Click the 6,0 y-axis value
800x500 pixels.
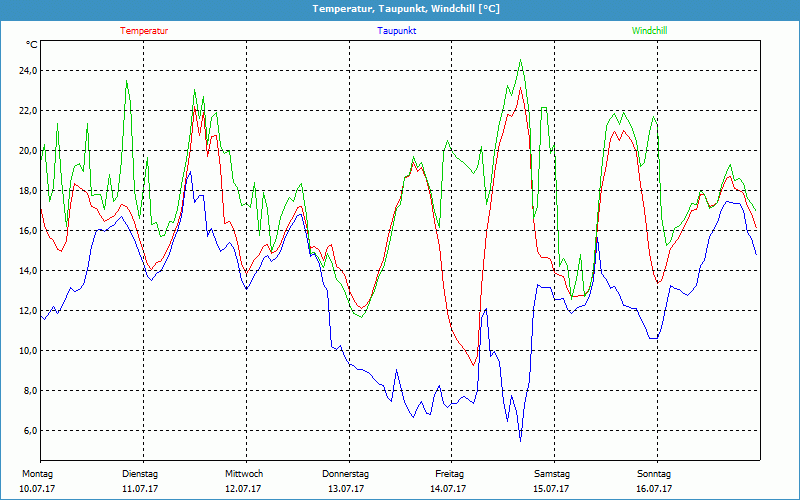pos(30,431)
